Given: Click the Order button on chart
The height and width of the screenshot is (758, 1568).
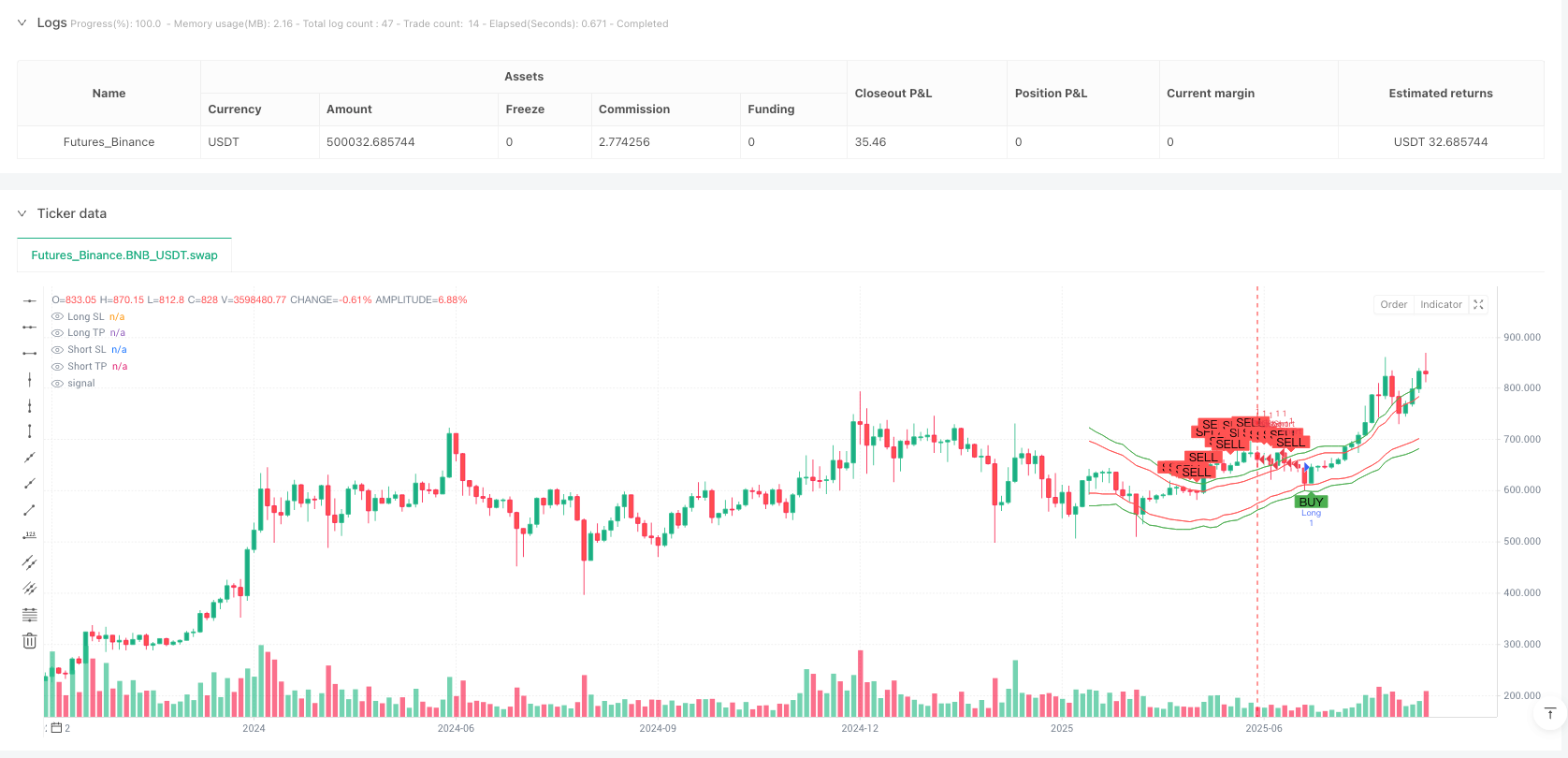Looking at the screenshot, I should pos(1393,304).
